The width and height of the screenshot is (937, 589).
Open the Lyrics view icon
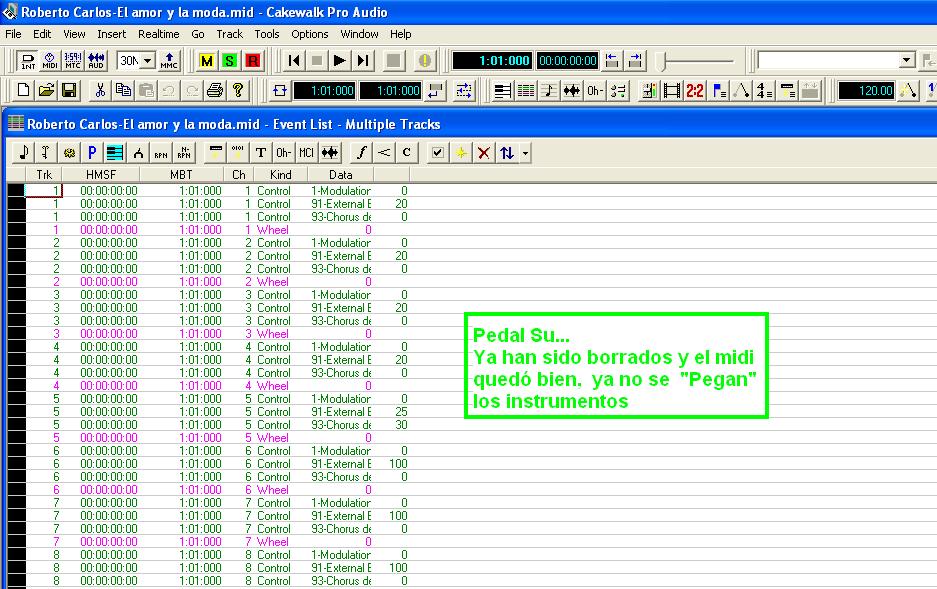[595, 91]
